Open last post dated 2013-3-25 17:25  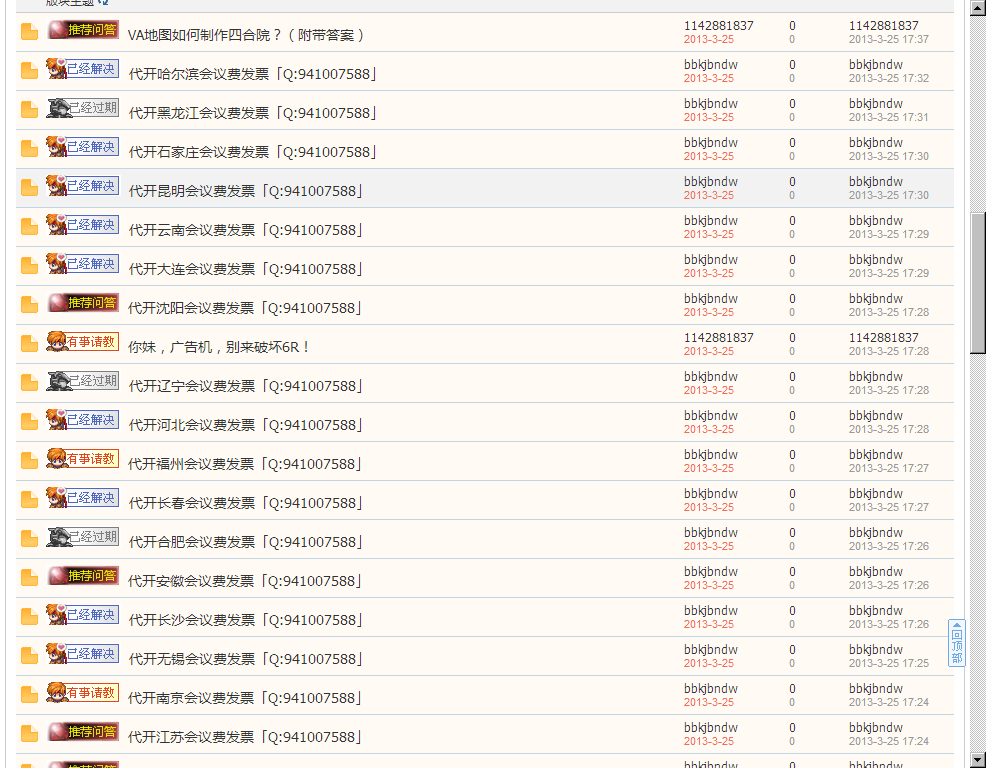point(889,663)
